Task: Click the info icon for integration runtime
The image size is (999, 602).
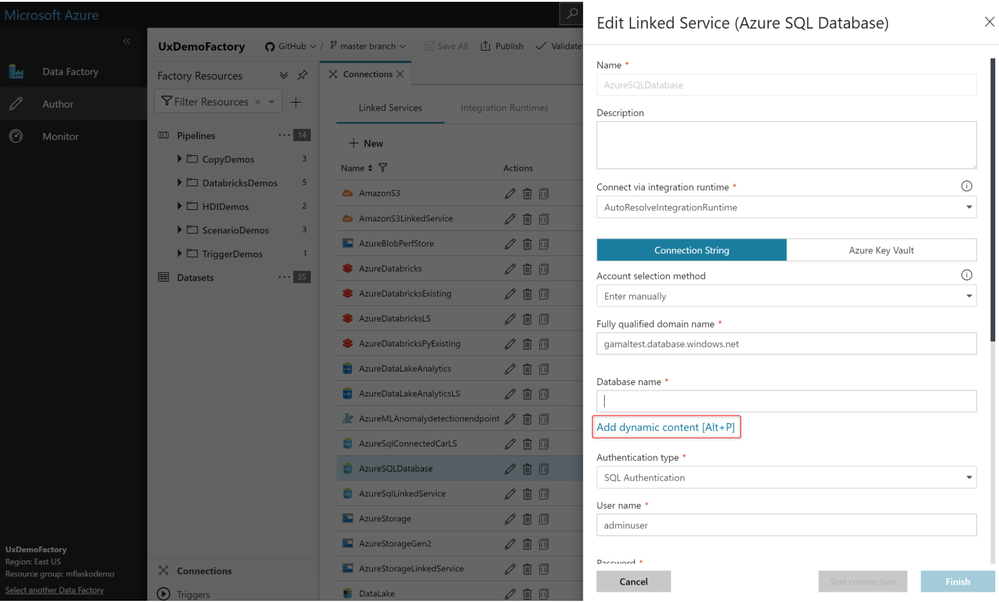Action: click(x=966, y=186)
